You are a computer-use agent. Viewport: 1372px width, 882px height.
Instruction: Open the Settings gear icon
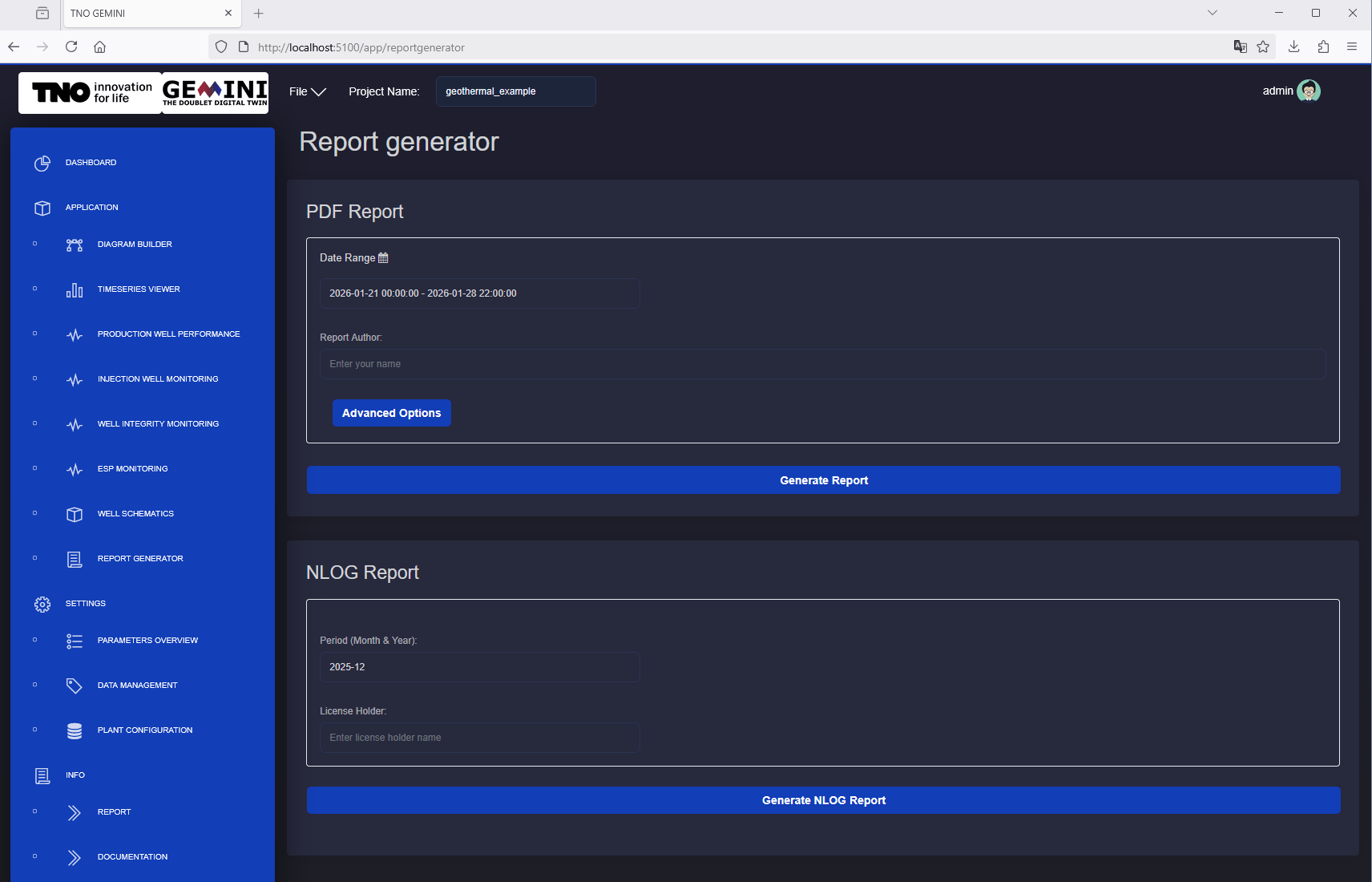click(42, 605)
